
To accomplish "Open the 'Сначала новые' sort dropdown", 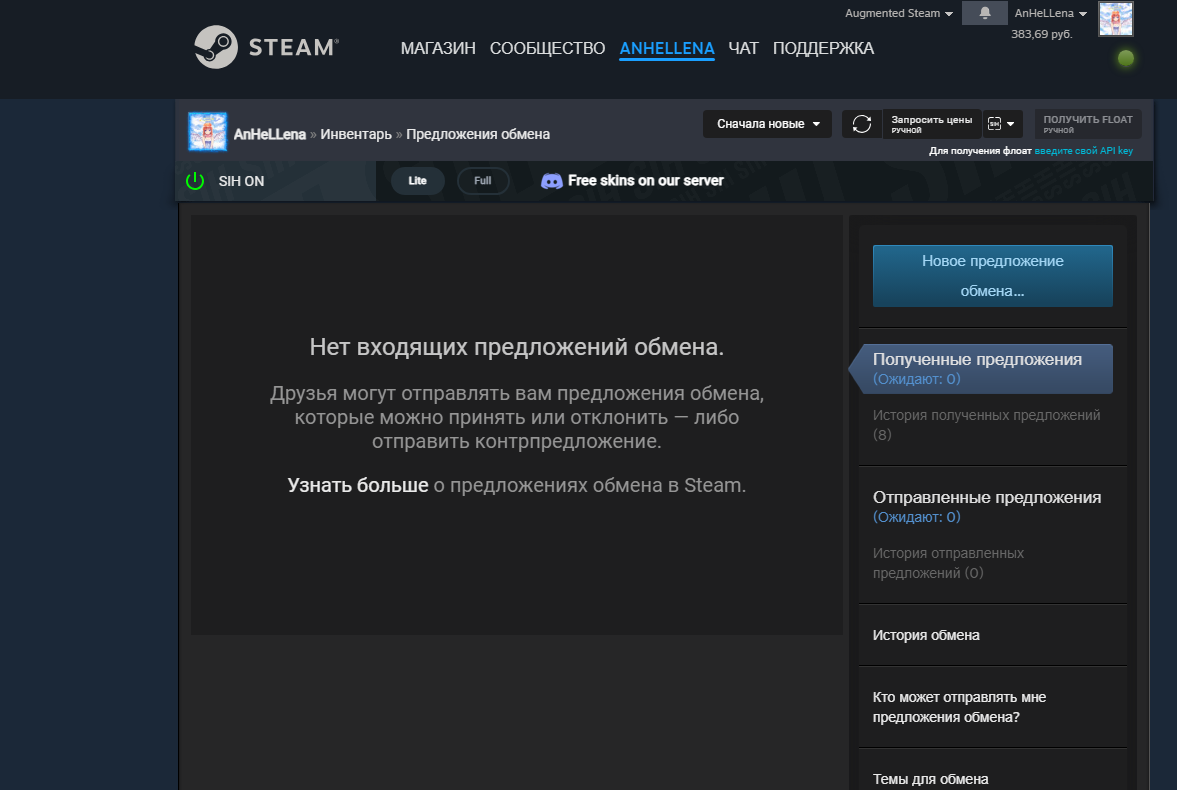I will pyautogui.click(x=767, y=124).
